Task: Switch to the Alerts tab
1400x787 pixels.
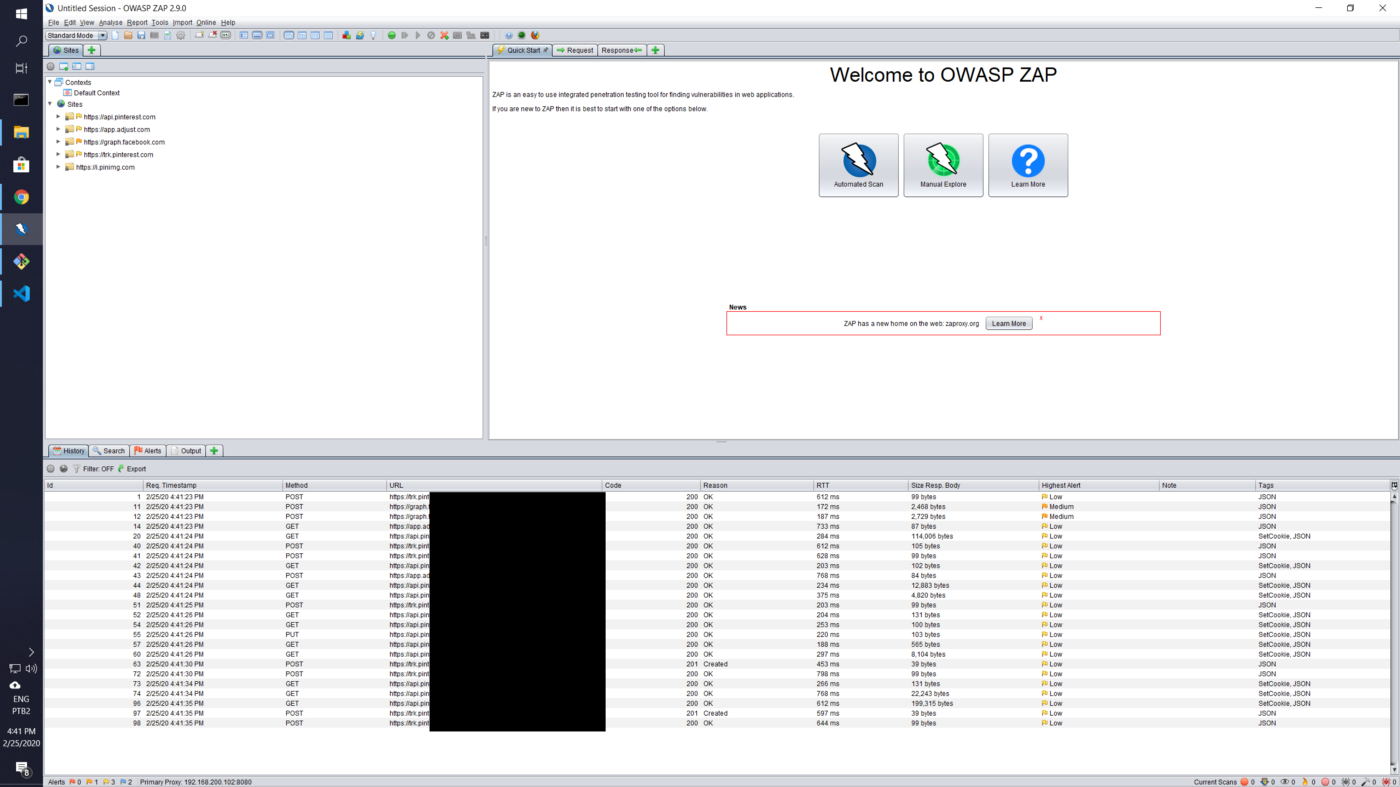Action: [148, 451]
